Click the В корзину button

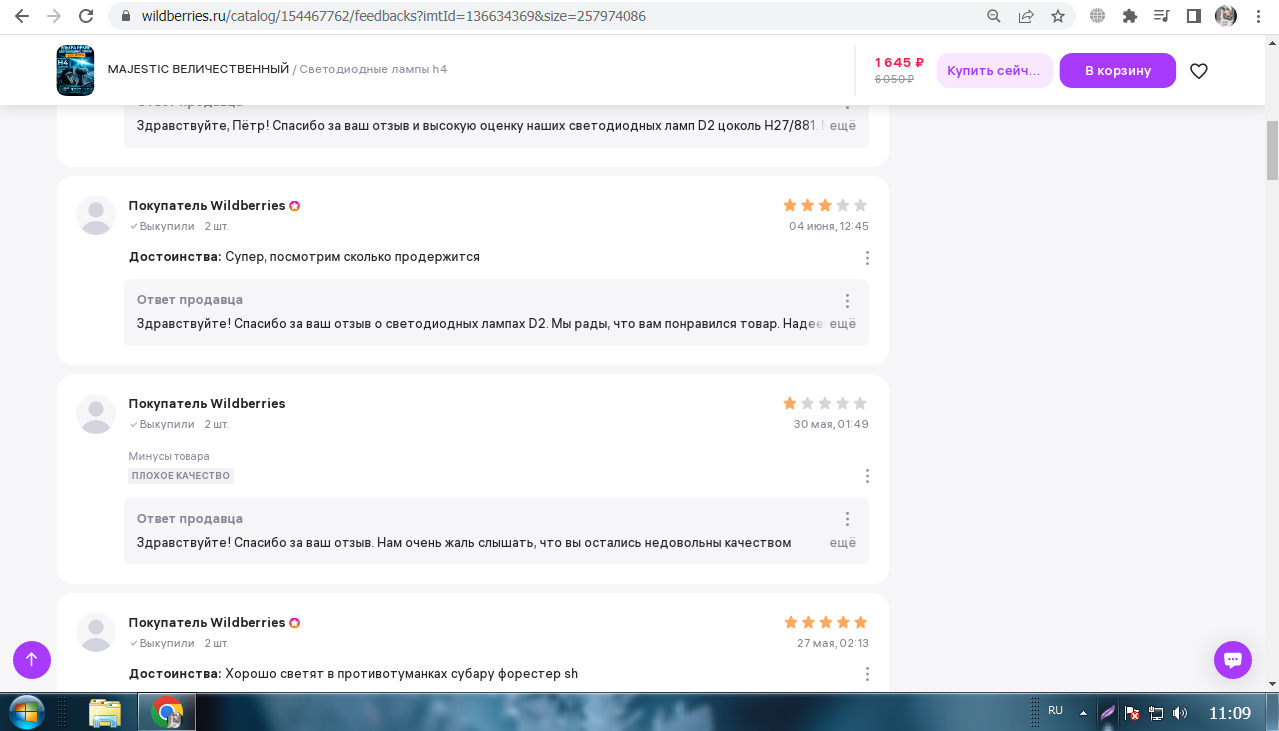(x=1118, y=70)
